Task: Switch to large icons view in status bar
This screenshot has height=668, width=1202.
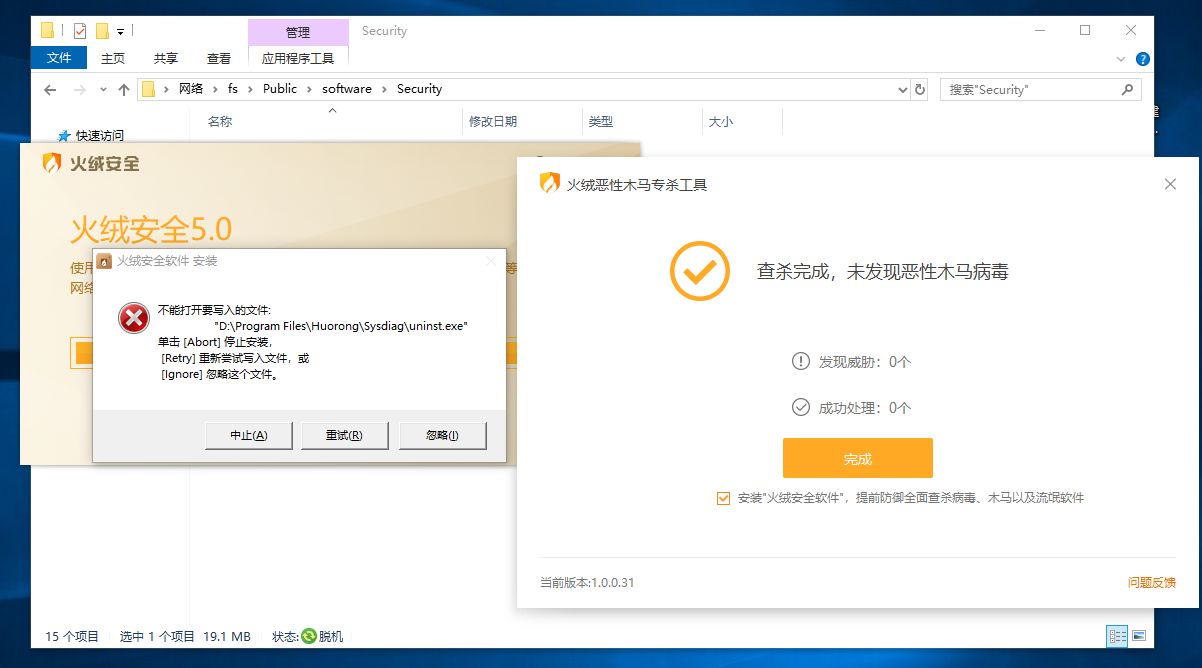Action: pyautogui.click(x=1138, y=636)
